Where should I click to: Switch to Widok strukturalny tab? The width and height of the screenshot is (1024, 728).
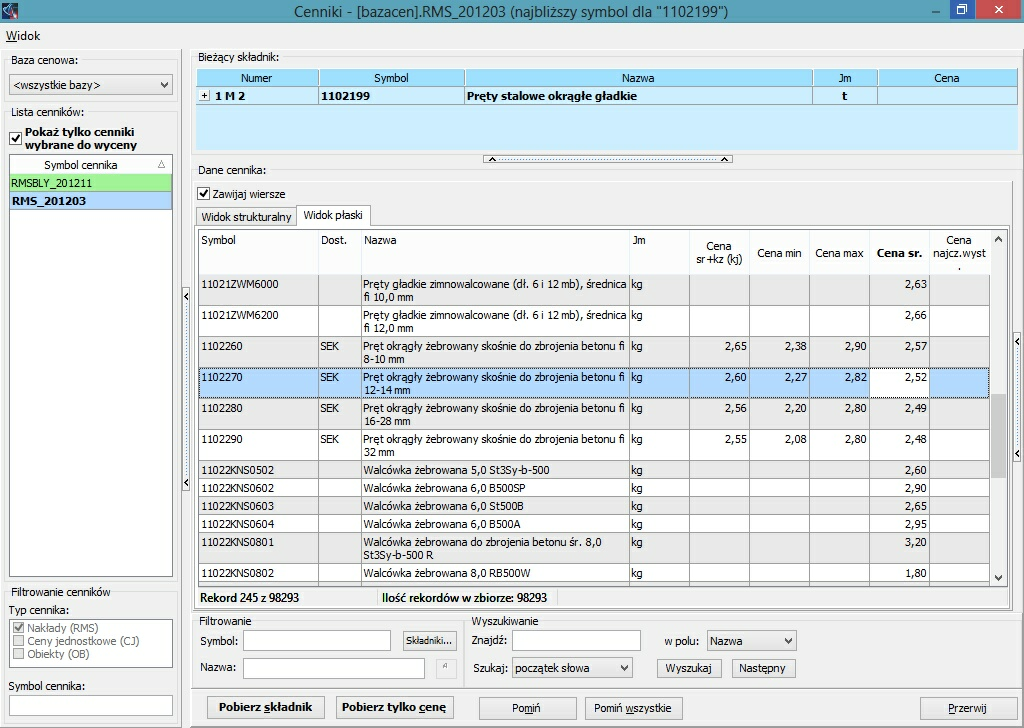click(246, 217)
